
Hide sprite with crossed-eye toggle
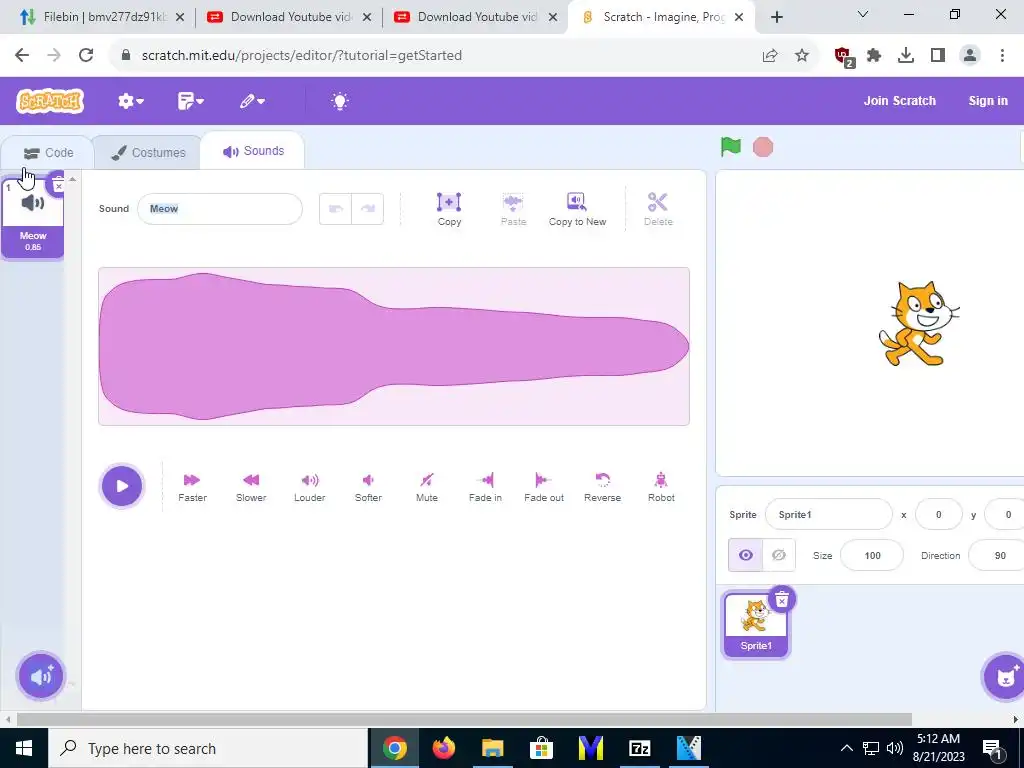point(778,555)
